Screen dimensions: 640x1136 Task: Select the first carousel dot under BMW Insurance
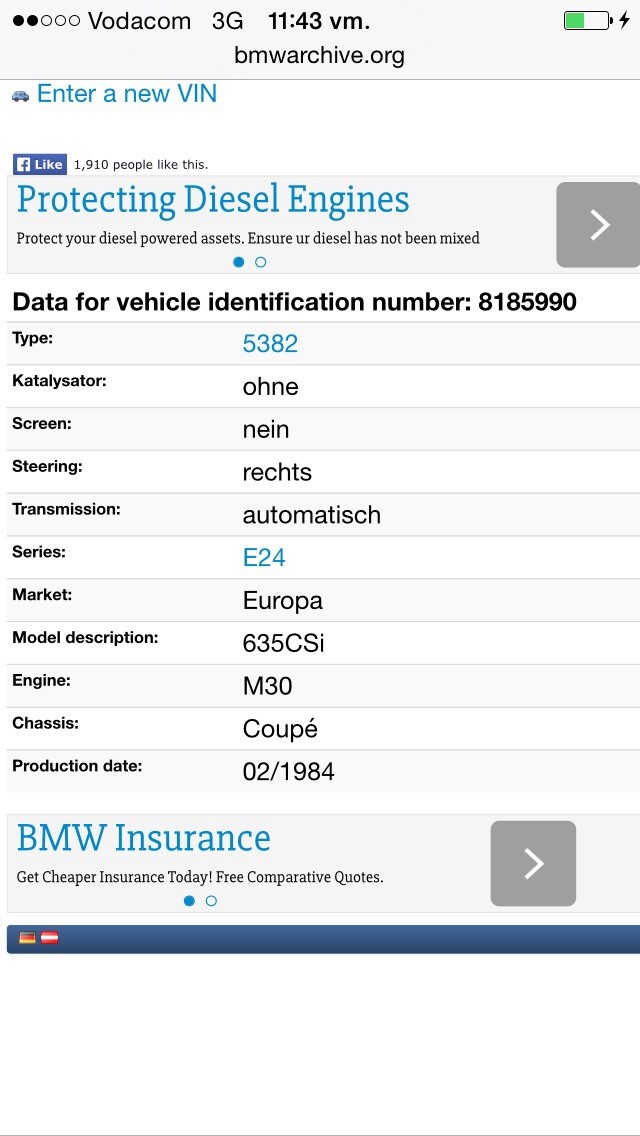pos(189,901)
